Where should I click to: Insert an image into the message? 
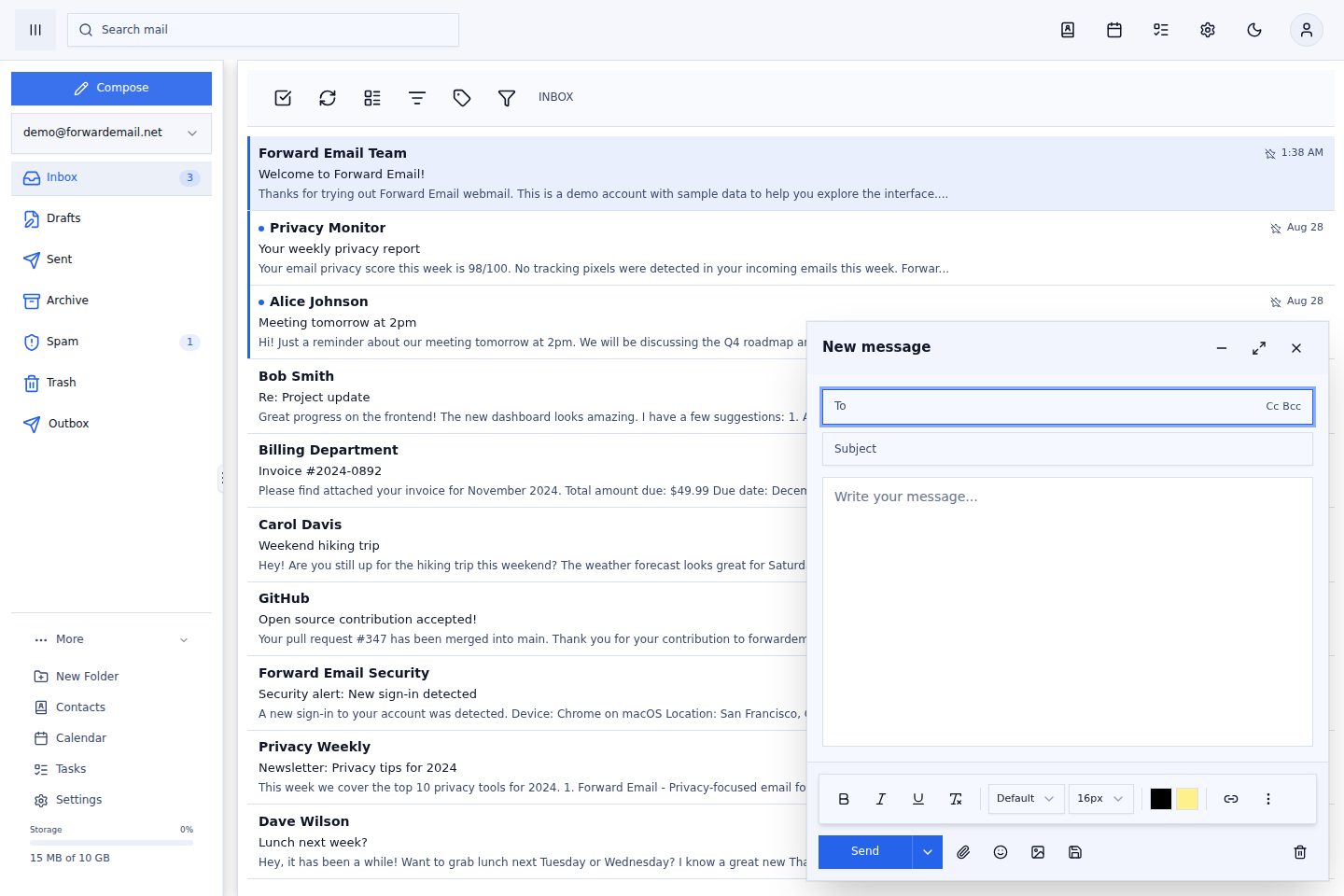coord(1038,852)
